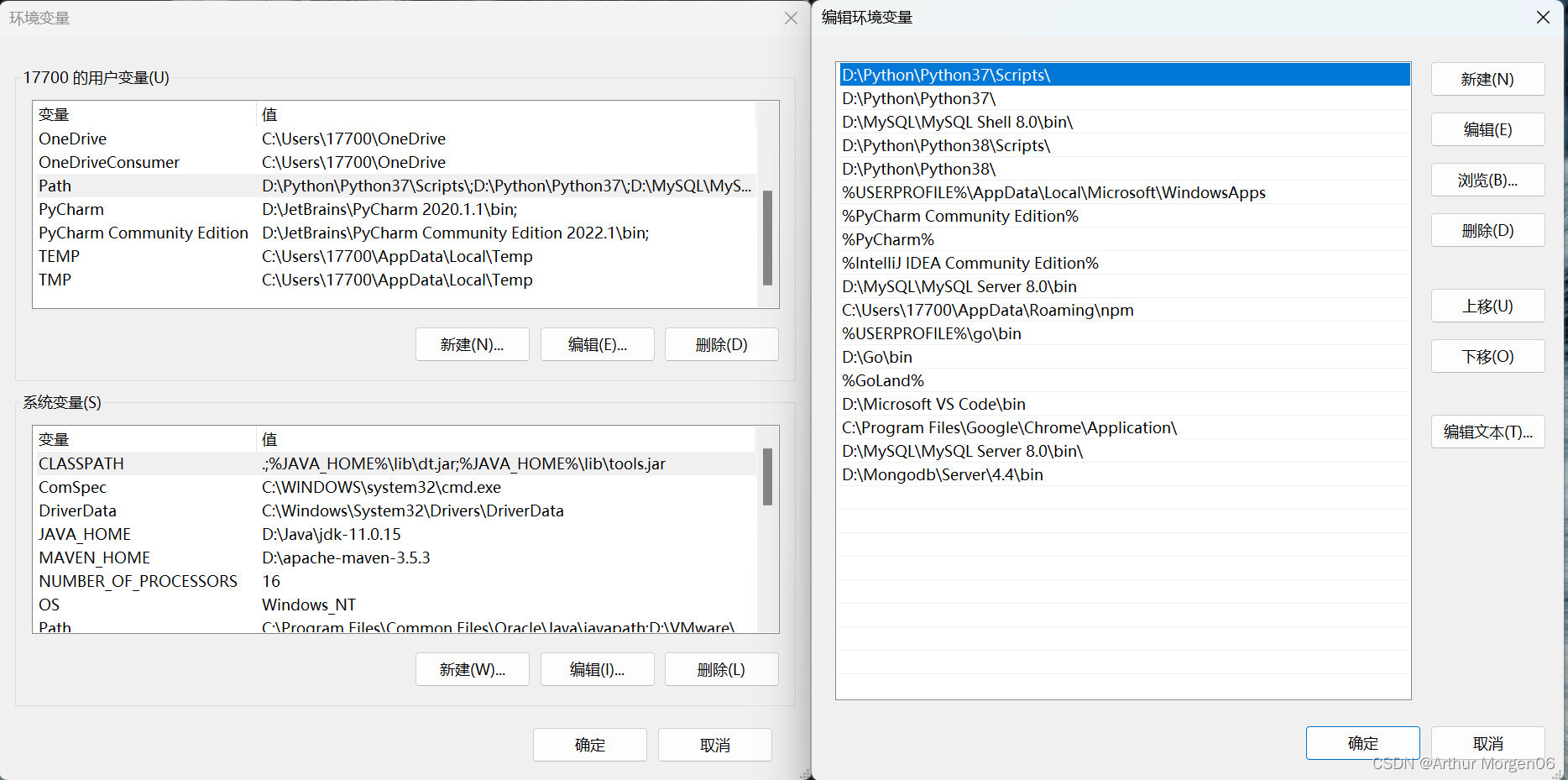Screen dimensions: 1568x780
Task: Select the D:\Python\Python38\ entry
Action: [1124, 169]
